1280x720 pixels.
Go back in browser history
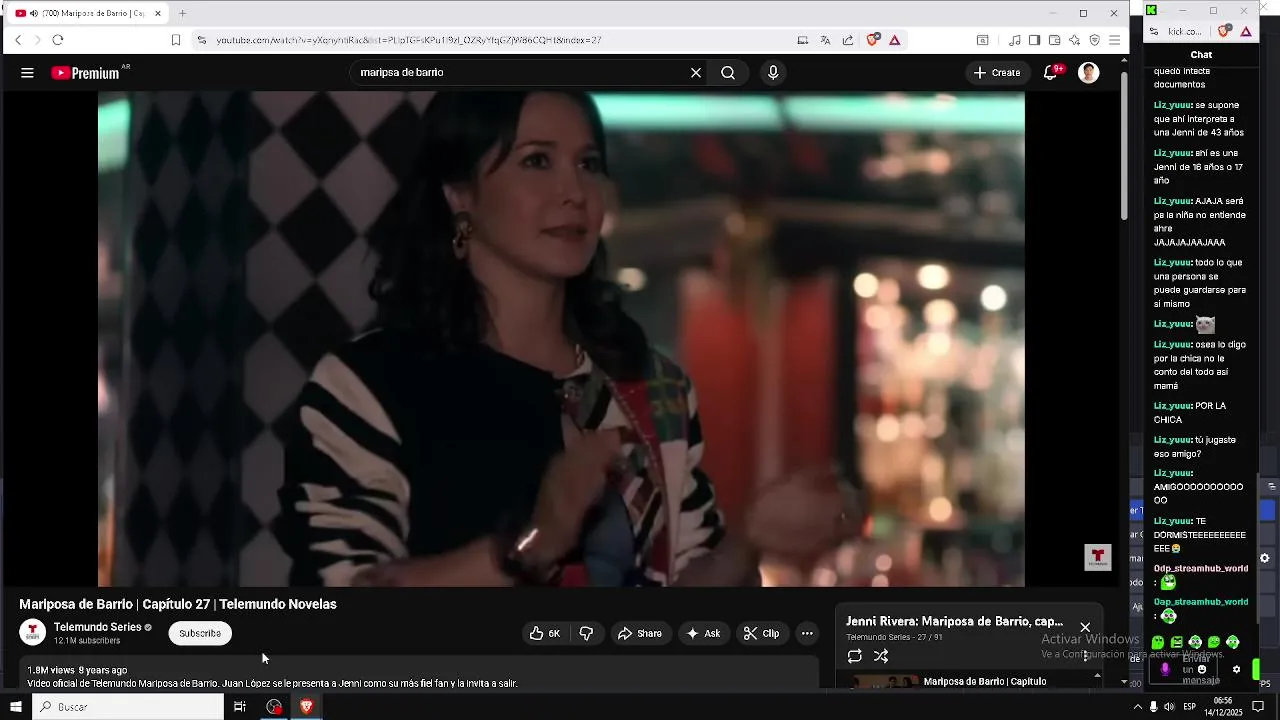(18, 40)
